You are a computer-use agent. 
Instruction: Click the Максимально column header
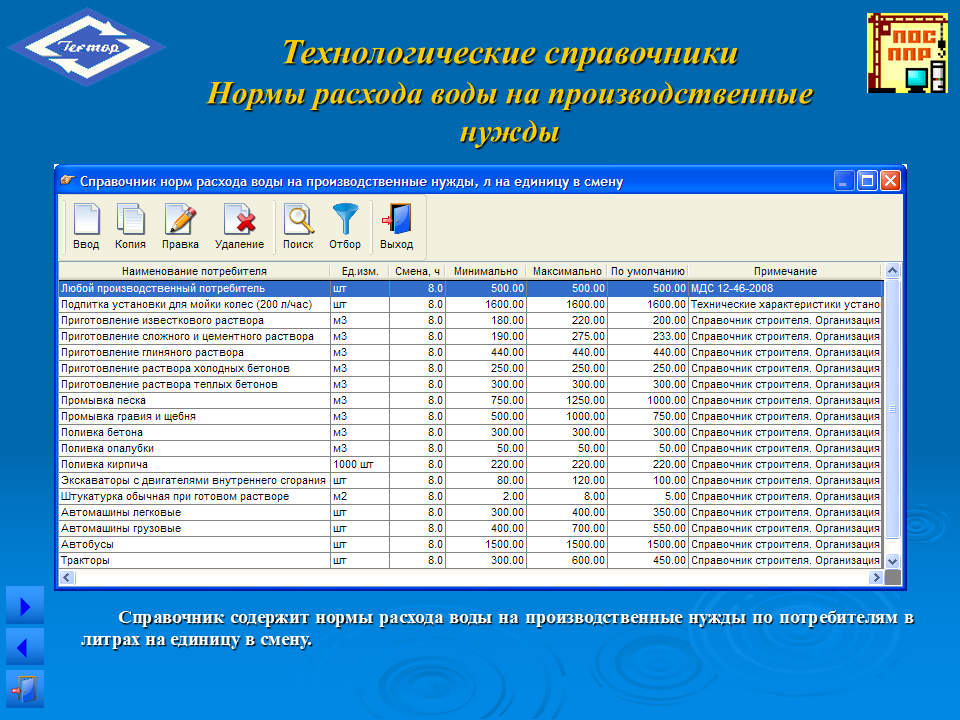coord(567,271)
